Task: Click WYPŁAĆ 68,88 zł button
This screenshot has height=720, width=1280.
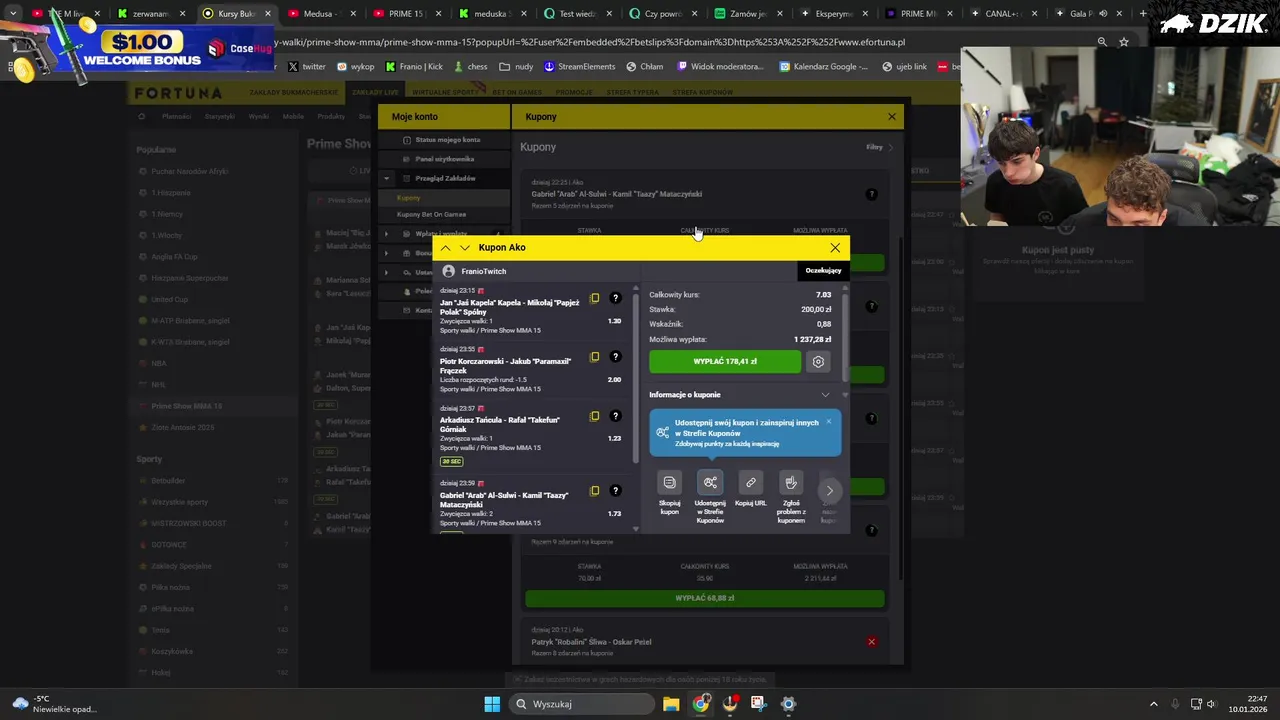Action: [705, 598]
